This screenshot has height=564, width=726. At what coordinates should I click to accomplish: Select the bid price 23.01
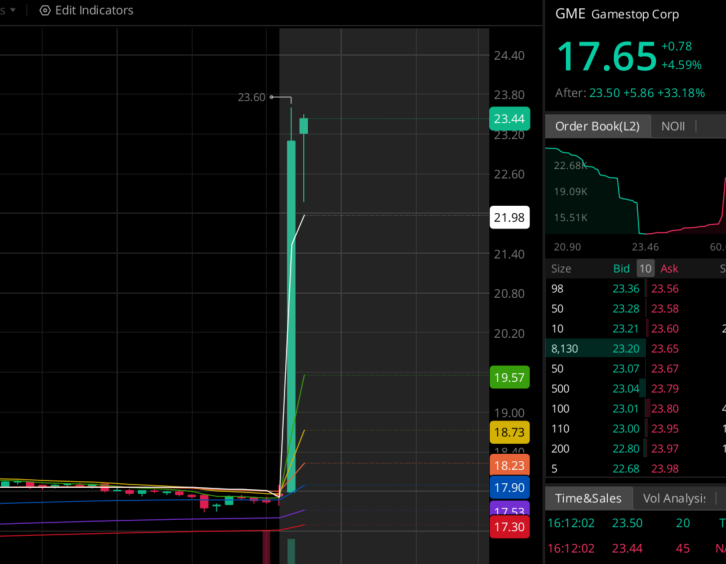(x=626, y=409)
